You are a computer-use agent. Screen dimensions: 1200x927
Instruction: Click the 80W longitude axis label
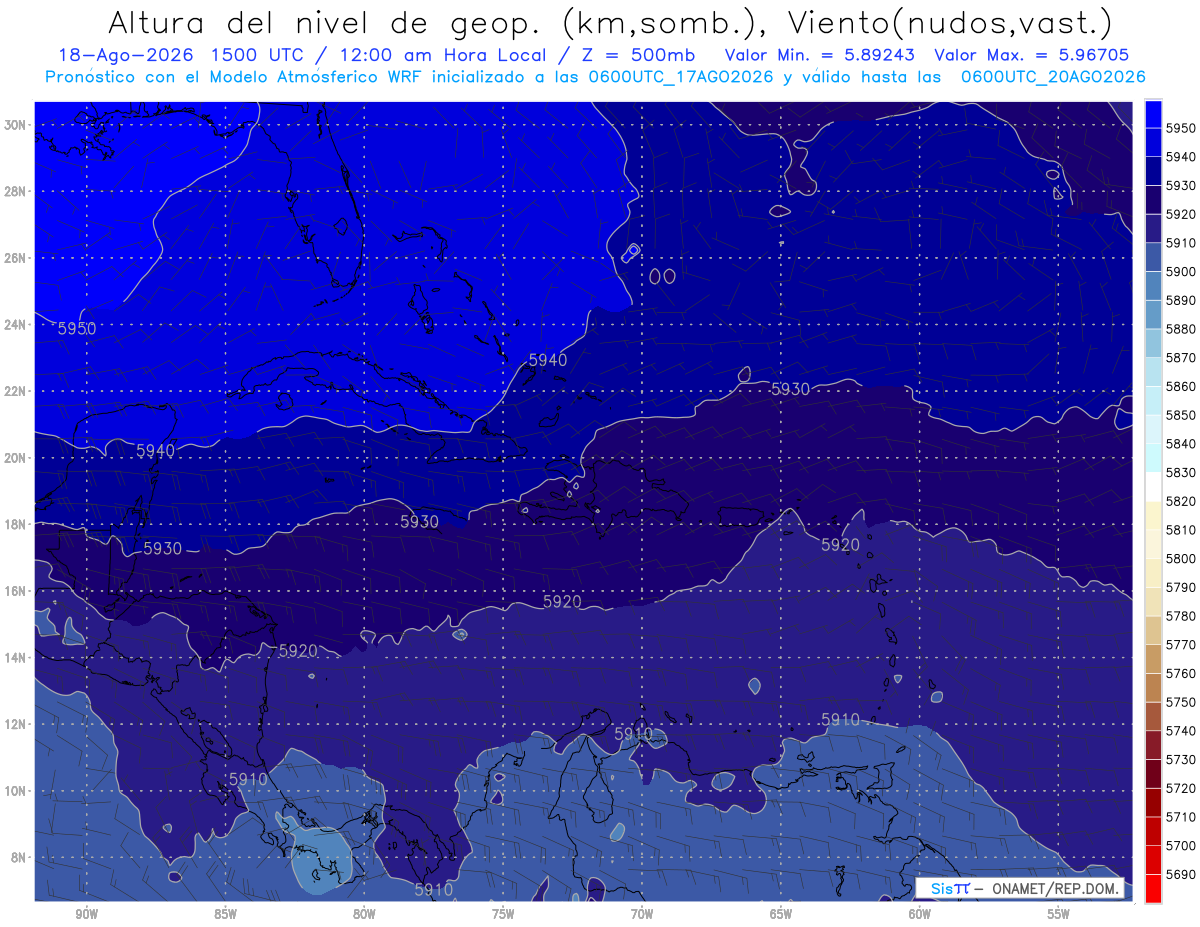(364, 914)
